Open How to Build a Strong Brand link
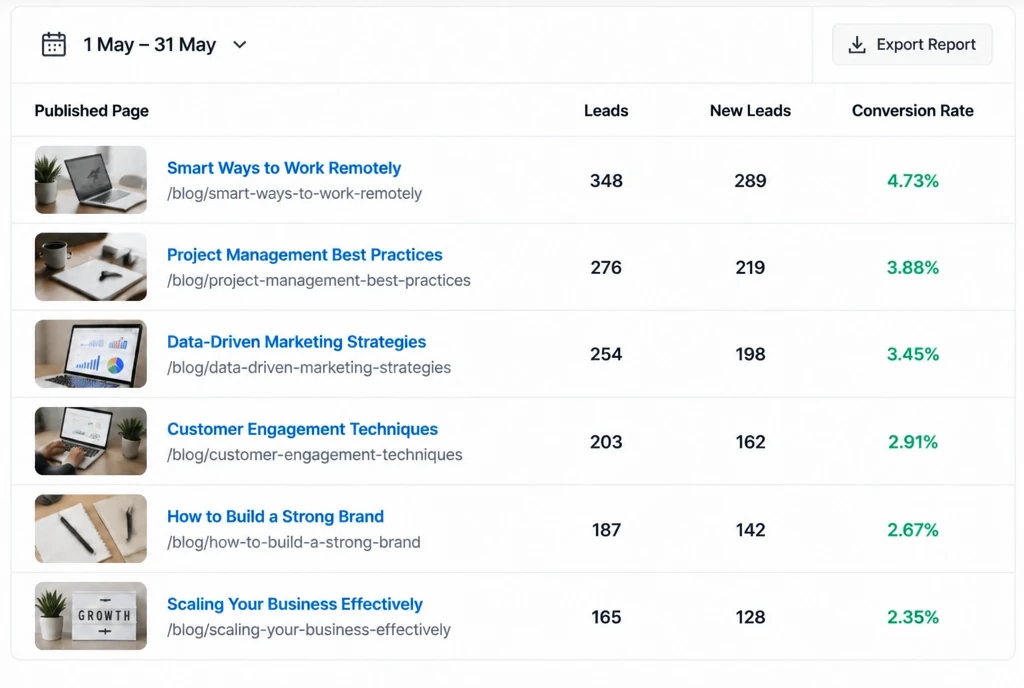The width and height of the screenshot is (1024, 688). coord(276,516)
